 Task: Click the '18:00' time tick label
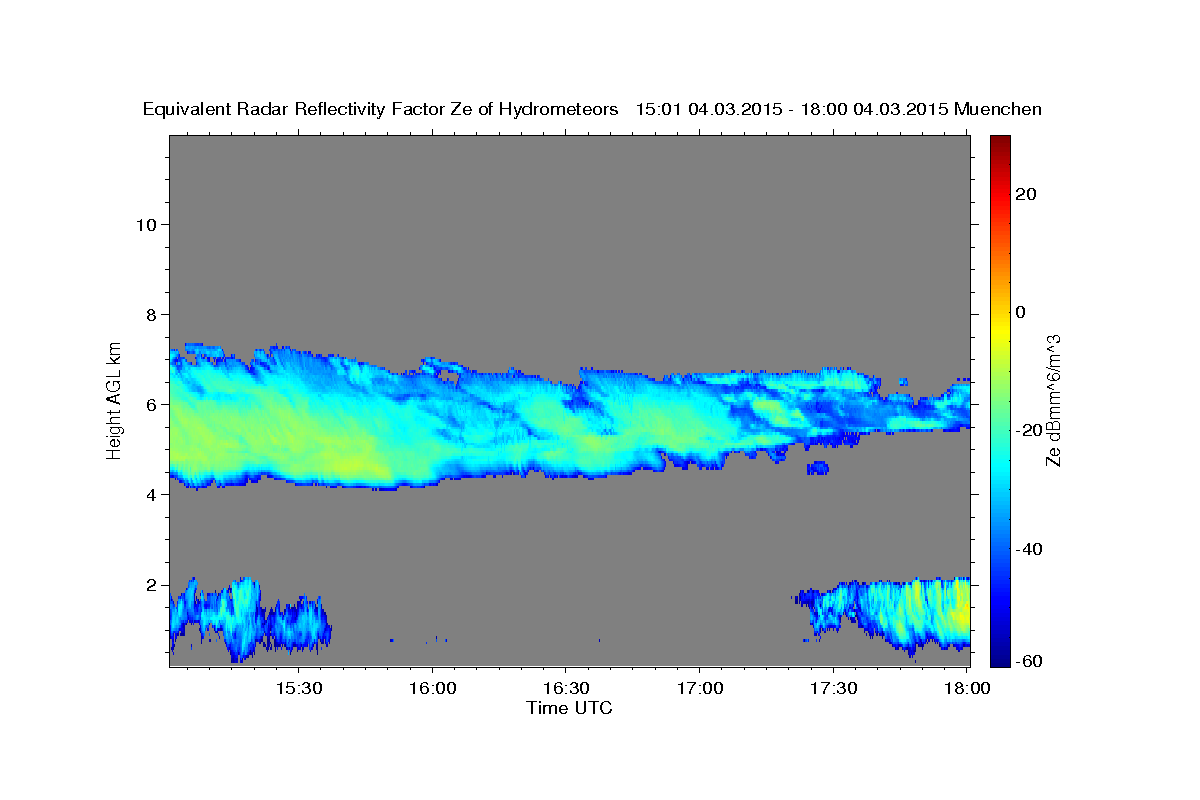click(967, 688)
